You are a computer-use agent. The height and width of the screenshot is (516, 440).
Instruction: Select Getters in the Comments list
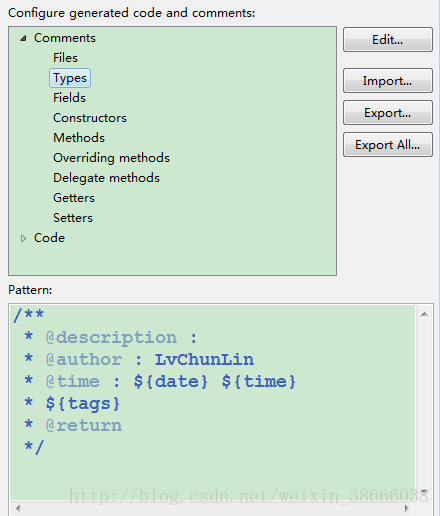(x=74, y=198)
